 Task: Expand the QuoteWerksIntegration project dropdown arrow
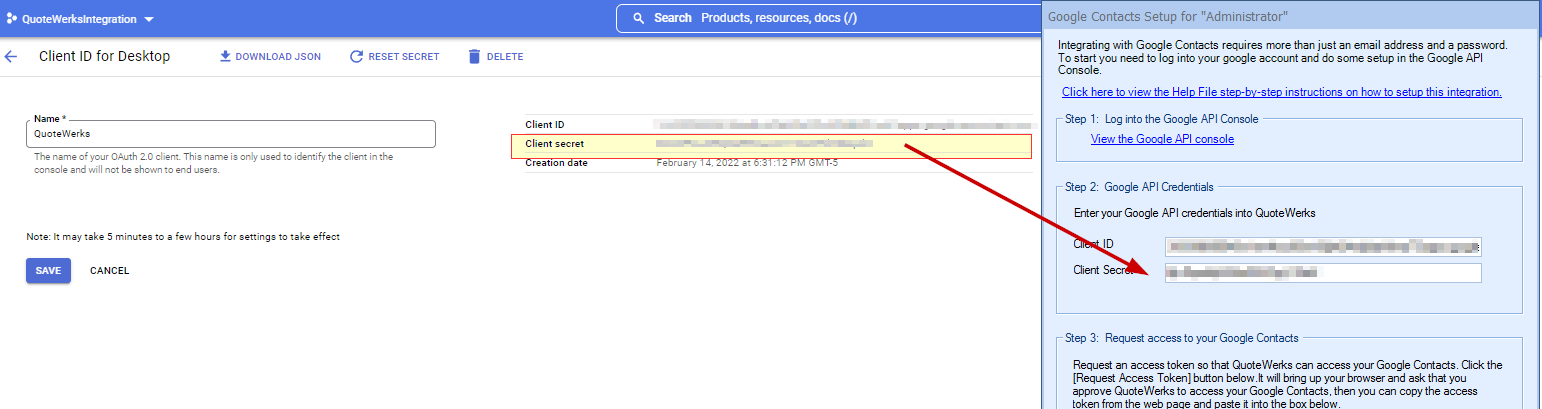pos(149,20)
